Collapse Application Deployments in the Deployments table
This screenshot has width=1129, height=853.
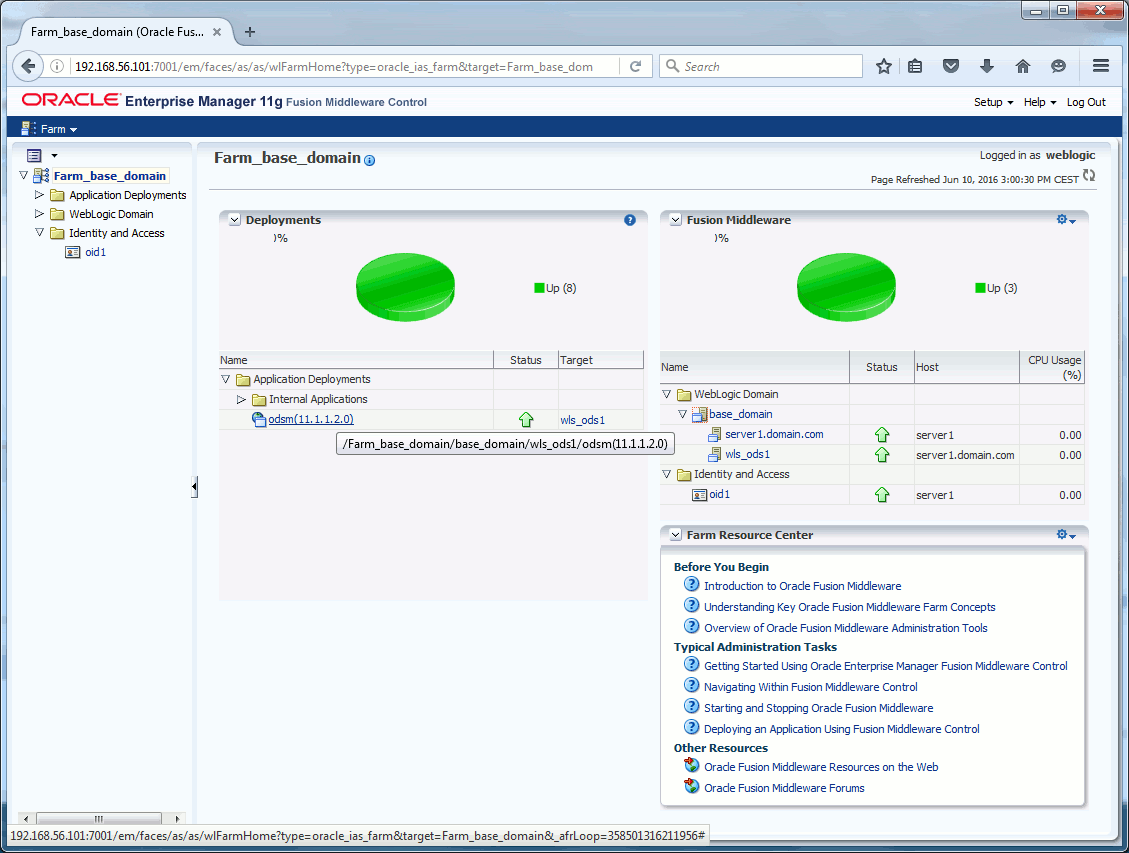point(225,379)
